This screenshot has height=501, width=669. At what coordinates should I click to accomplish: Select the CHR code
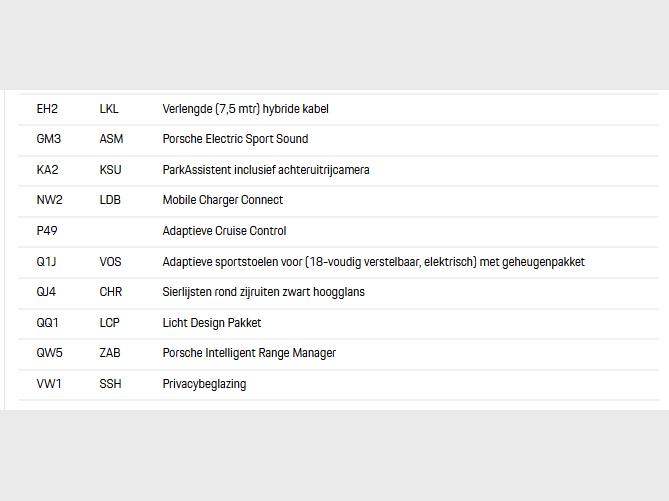pyautogui.click(x=111, y=292)
